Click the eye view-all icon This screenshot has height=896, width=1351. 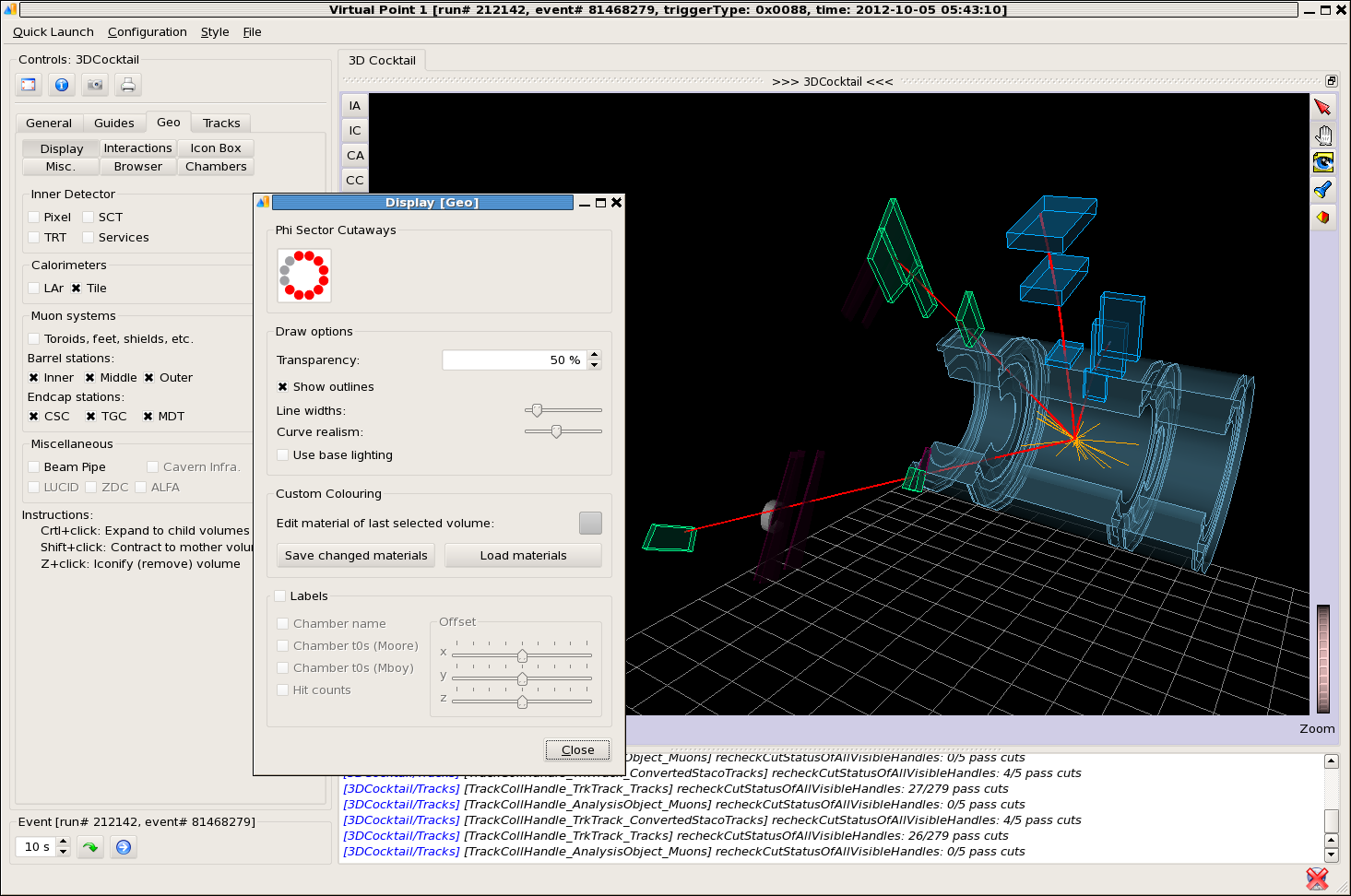[x=1323, y=162]
